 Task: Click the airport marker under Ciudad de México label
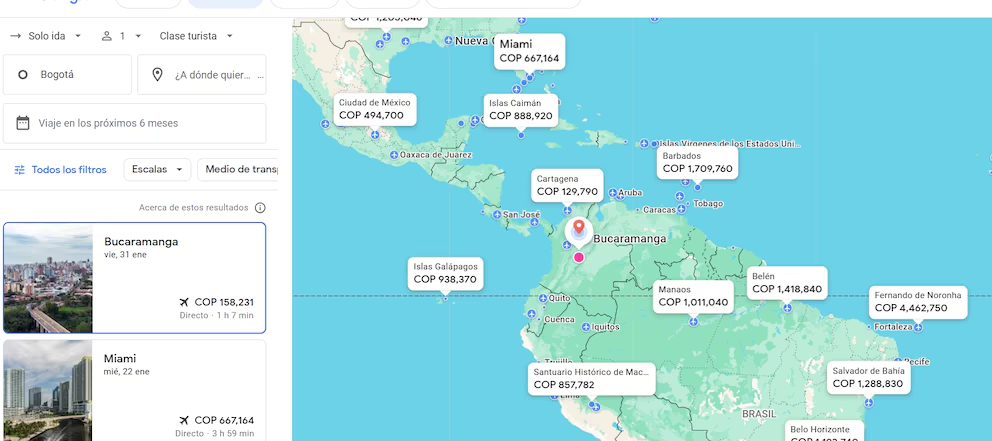(x=375, y=134)
